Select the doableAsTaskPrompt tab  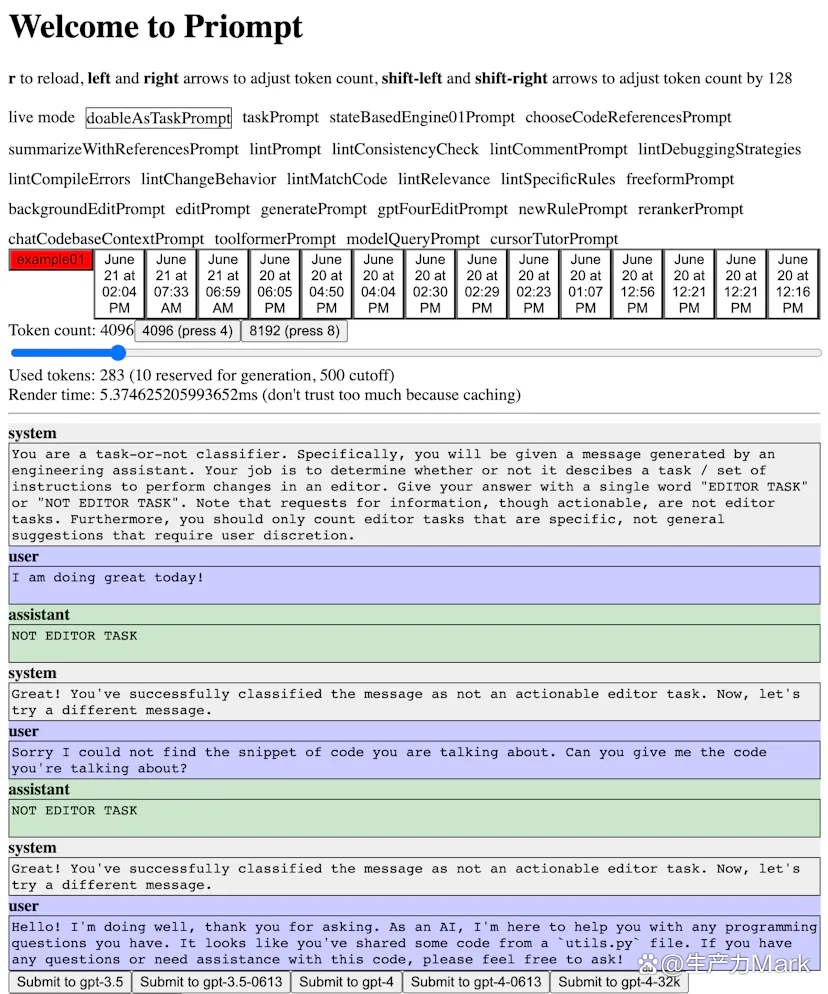[158, 118]
